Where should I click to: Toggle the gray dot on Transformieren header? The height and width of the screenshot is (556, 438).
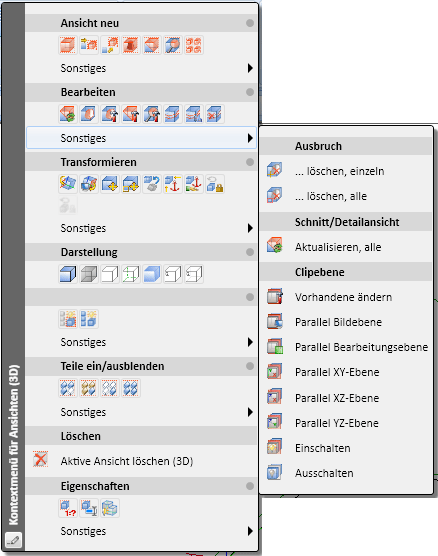[250, 162]
